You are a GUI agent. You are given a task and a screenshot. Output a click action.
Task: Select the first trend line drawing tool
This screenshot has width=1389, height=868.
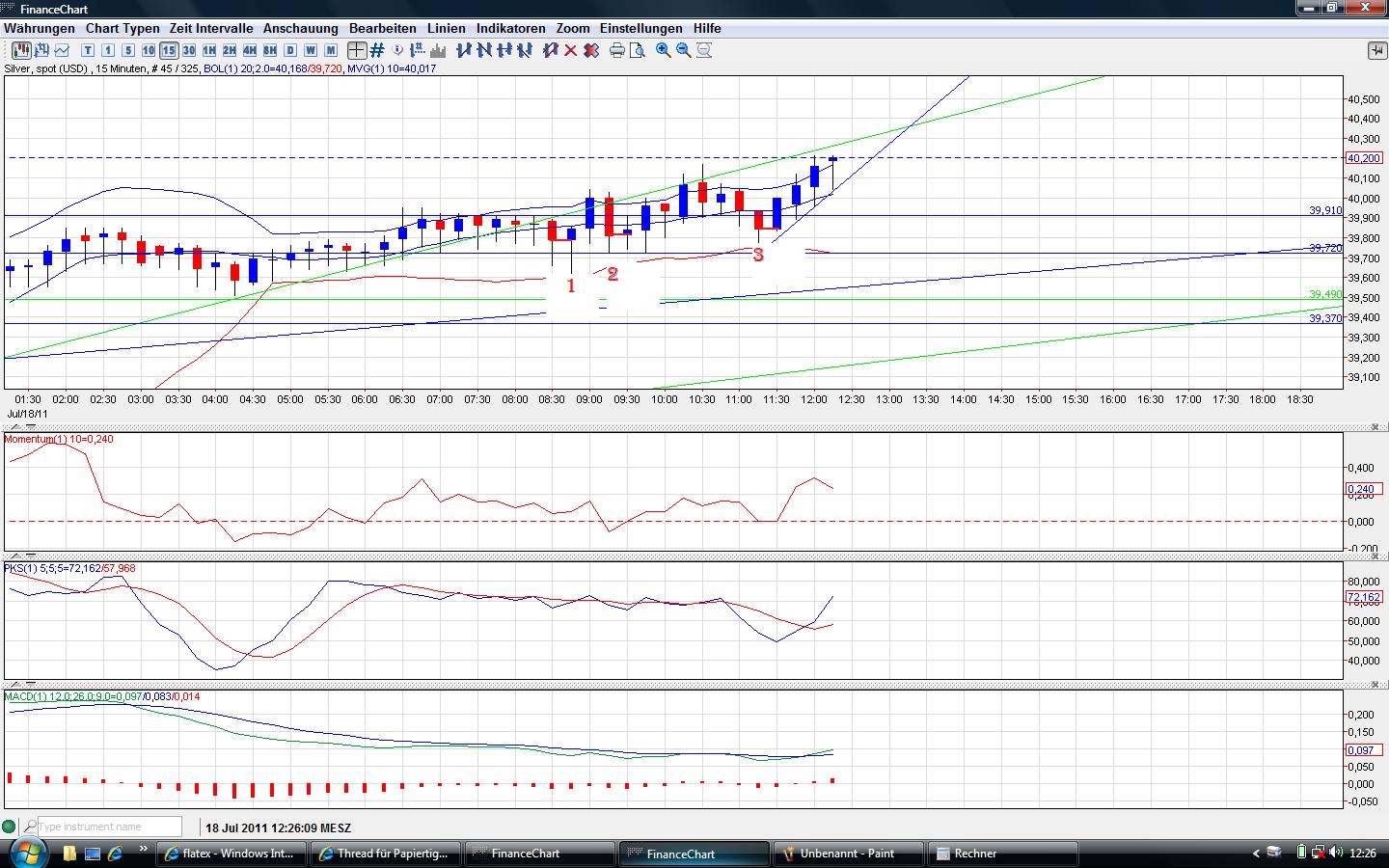tap(463, 50)
